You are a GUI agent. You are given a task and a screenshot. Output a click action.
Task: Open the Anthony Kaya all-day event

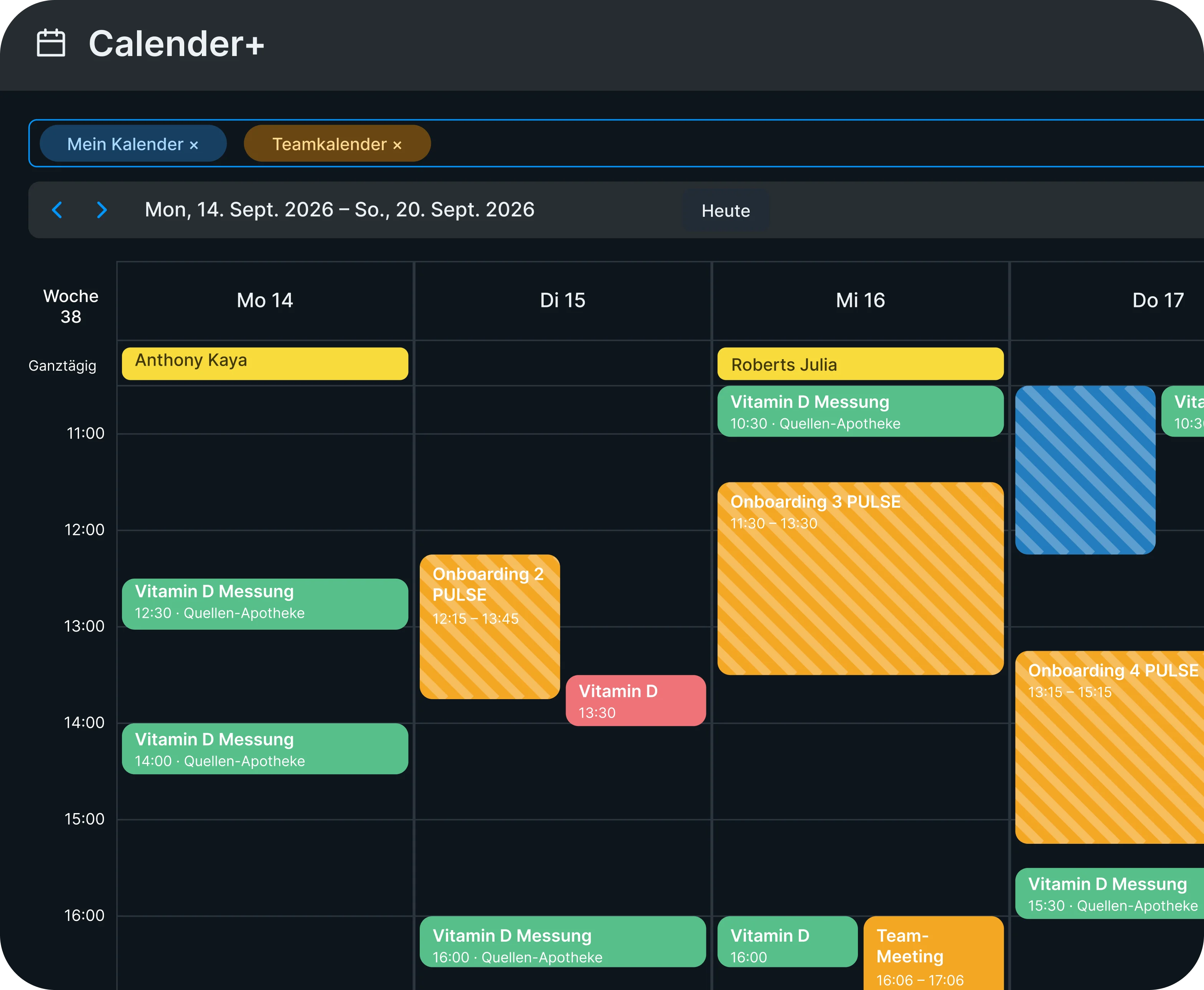pos(265,363)
